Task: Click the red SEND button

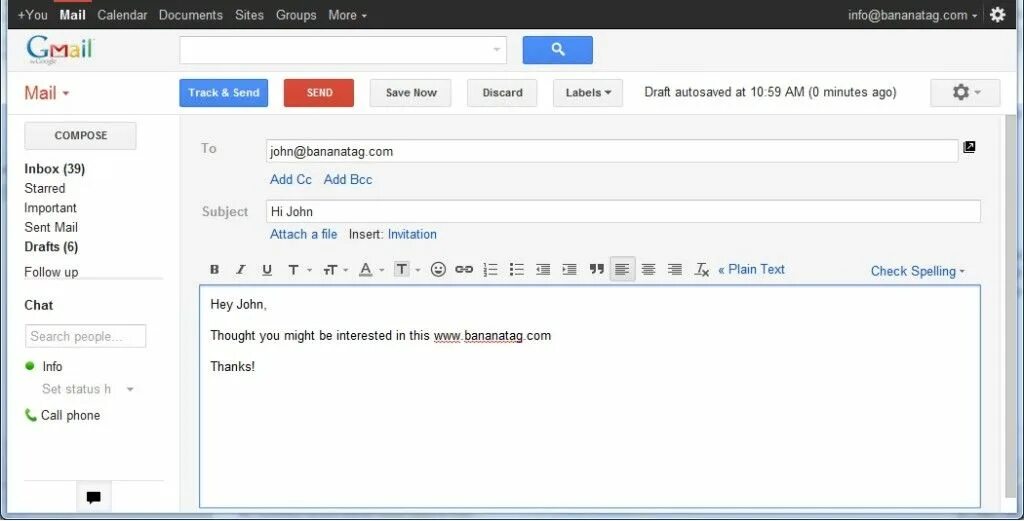Action: pyautogui.click(x=319, y=93)
